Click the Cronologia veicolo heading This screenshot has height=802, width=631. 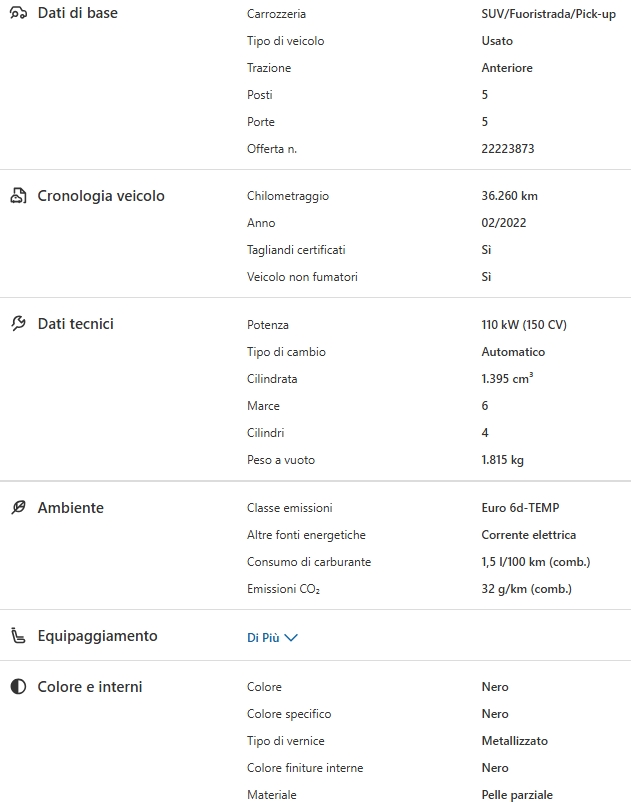[x=100, y=196]
